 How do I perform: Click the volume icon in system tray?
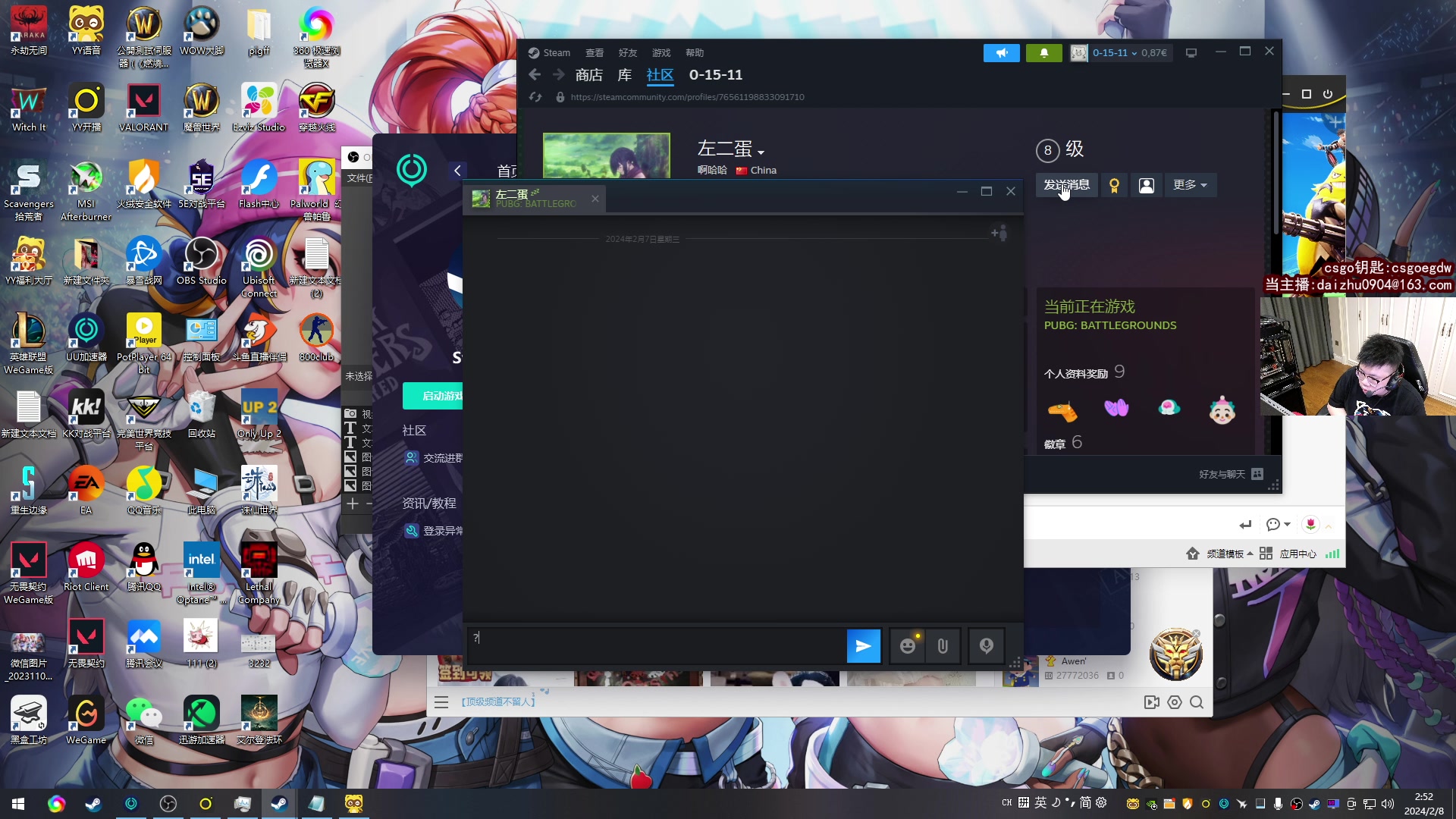1388,804
